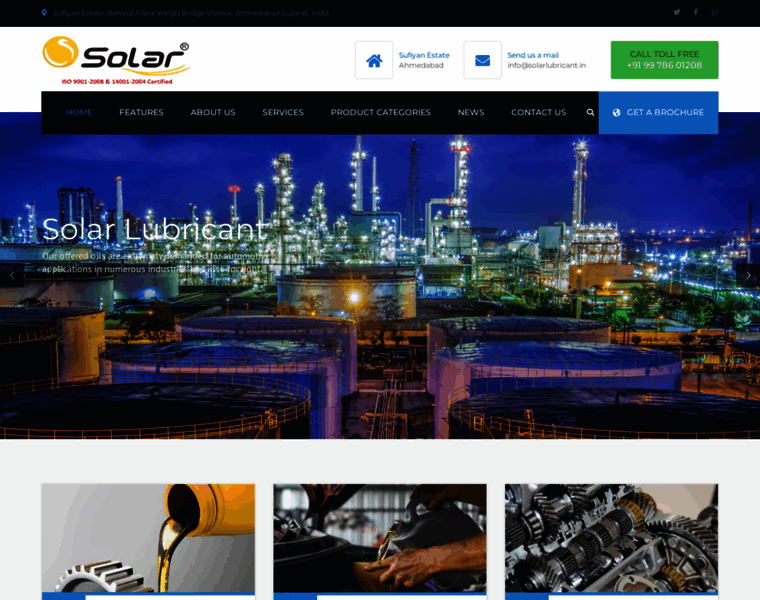This screenshot has width=760, height=600.
Task: Click the address text in top bar
Action: coord(191,13)
